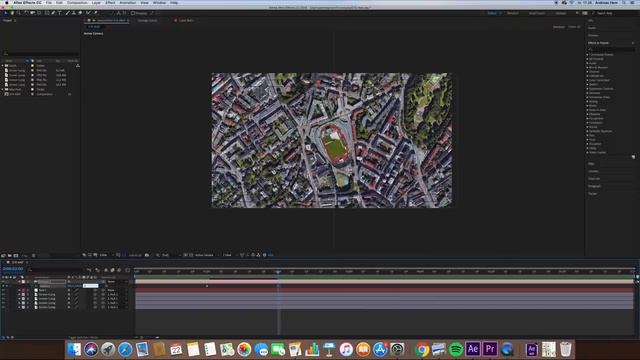Image resolution: width=640 pixels, height=360 pixels.
Task: Click the top layer's label color swatch
Action: (23, 282)
